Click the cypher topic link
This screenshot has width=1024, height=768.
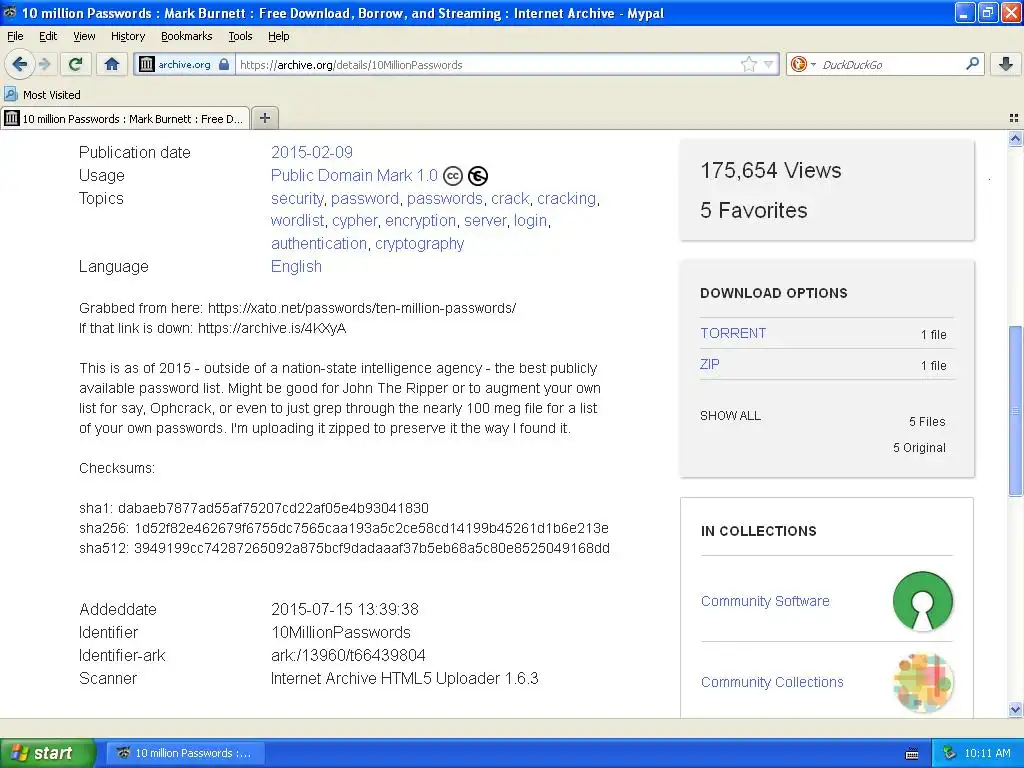pos(355,221)
